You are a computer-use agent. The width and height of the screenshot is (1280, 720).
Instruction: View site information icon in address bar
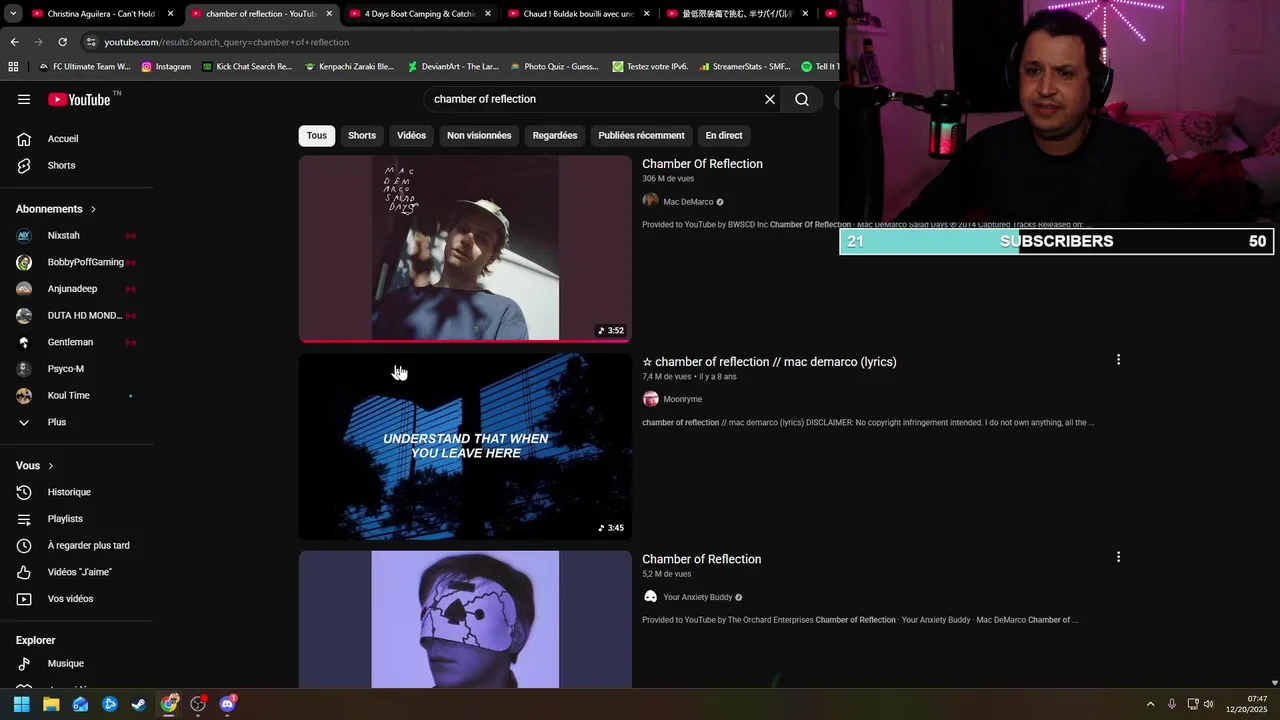coord(91,42)
